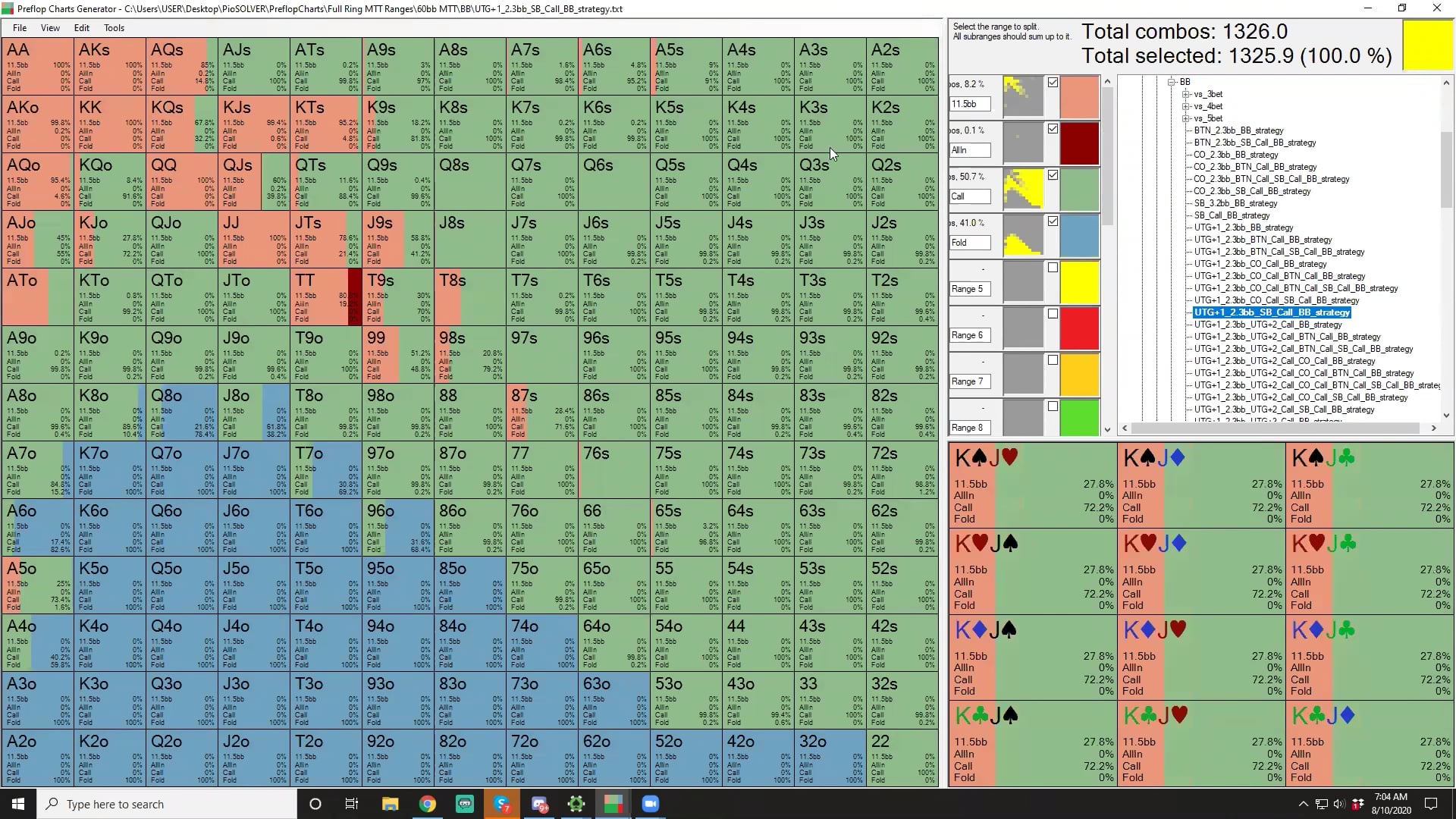Expand the vs_5bet tree node
Viewport: 1456px width, 819px height.
(x=1186, y=118)
